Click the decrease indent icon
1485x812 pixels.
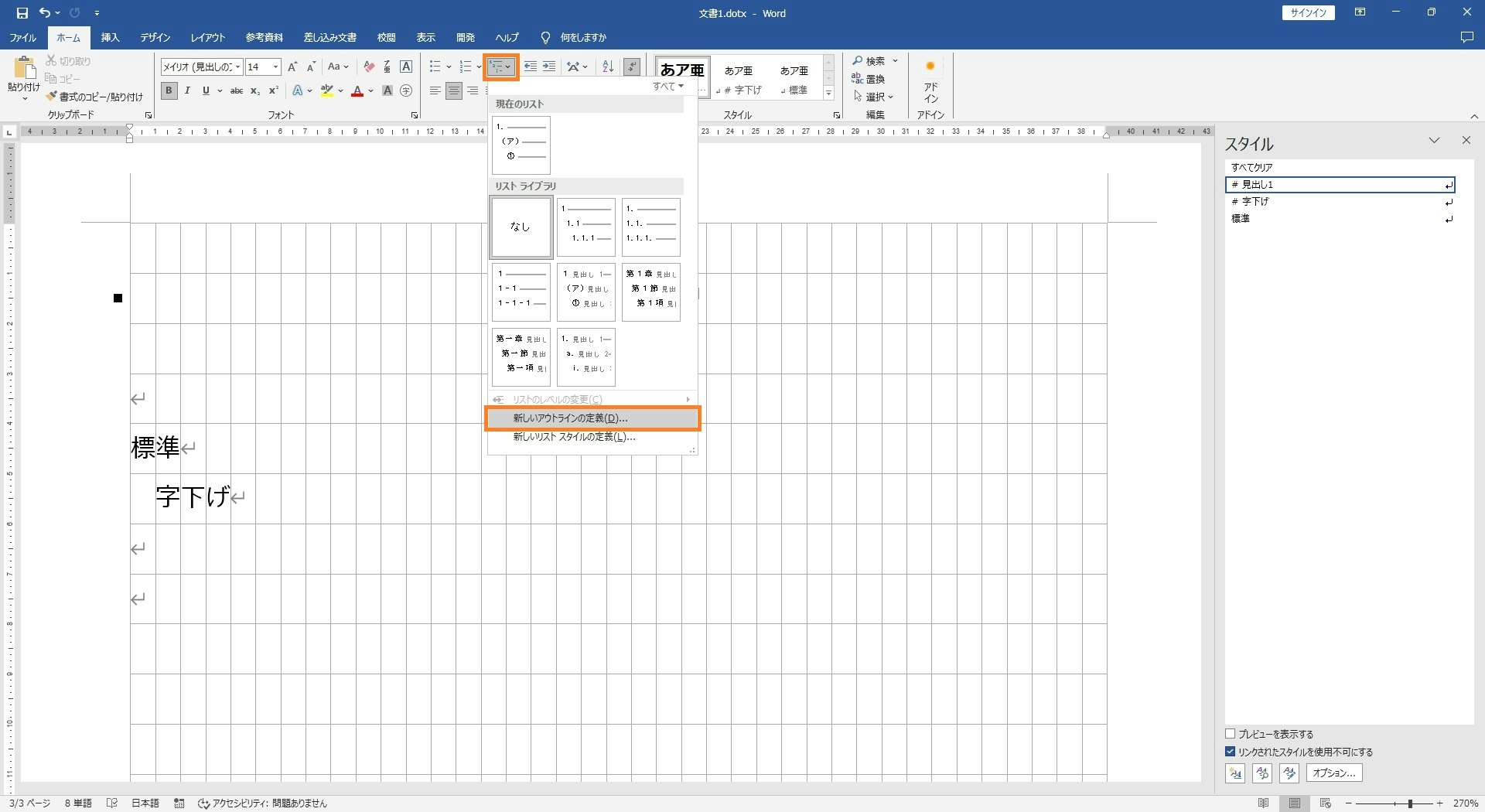[x=531, y=67]
